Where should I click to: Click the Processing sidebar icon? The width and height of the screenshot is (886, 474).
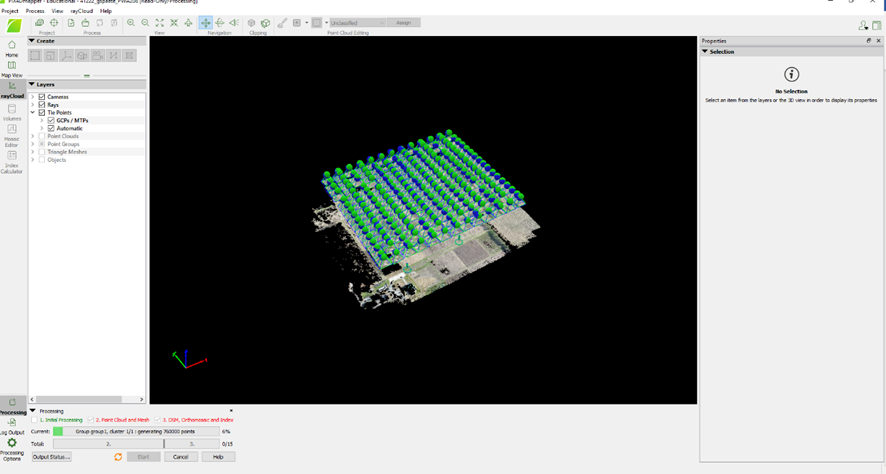pyautogui.click(x=12, y=406)
